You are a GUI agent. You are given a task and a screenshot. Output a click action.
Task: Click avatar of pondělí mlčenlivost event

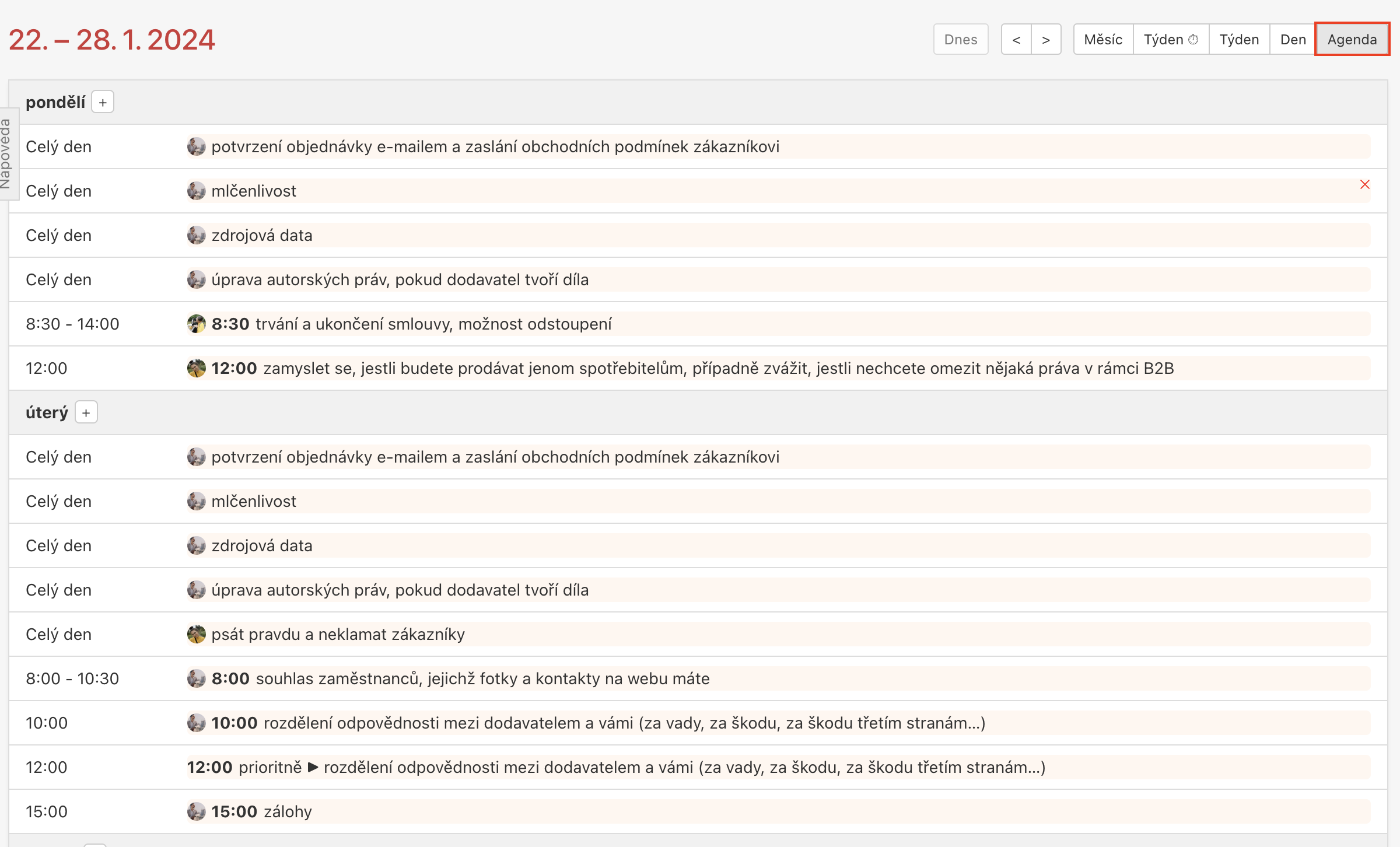pos(197,191)
